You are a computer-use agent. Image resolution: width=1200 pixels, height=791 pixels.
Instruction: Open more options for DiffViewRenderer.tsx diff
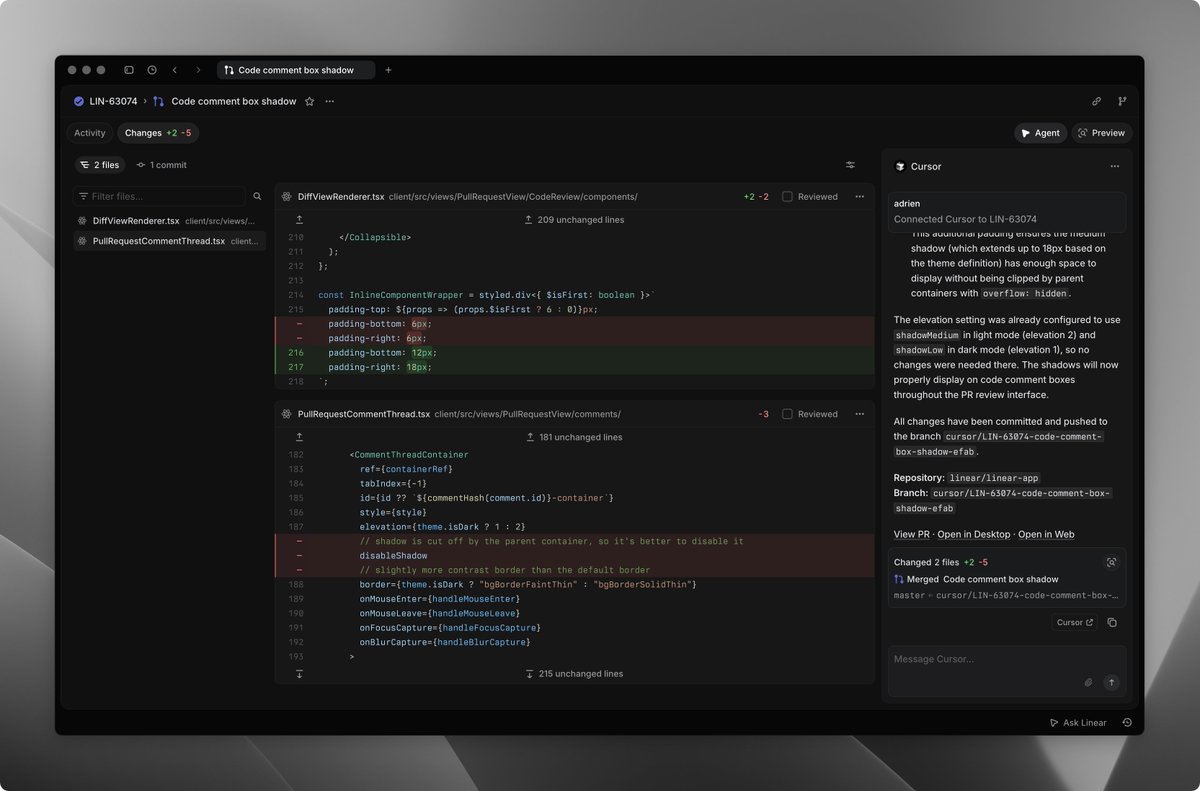tap(859, 197)
